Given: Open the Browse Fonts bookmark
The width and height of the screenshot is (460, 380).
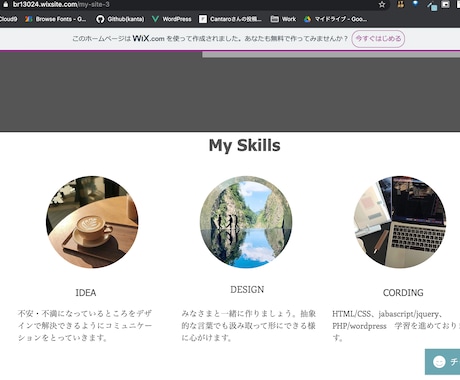Looking at the screenshot, I should click(56, 19).
